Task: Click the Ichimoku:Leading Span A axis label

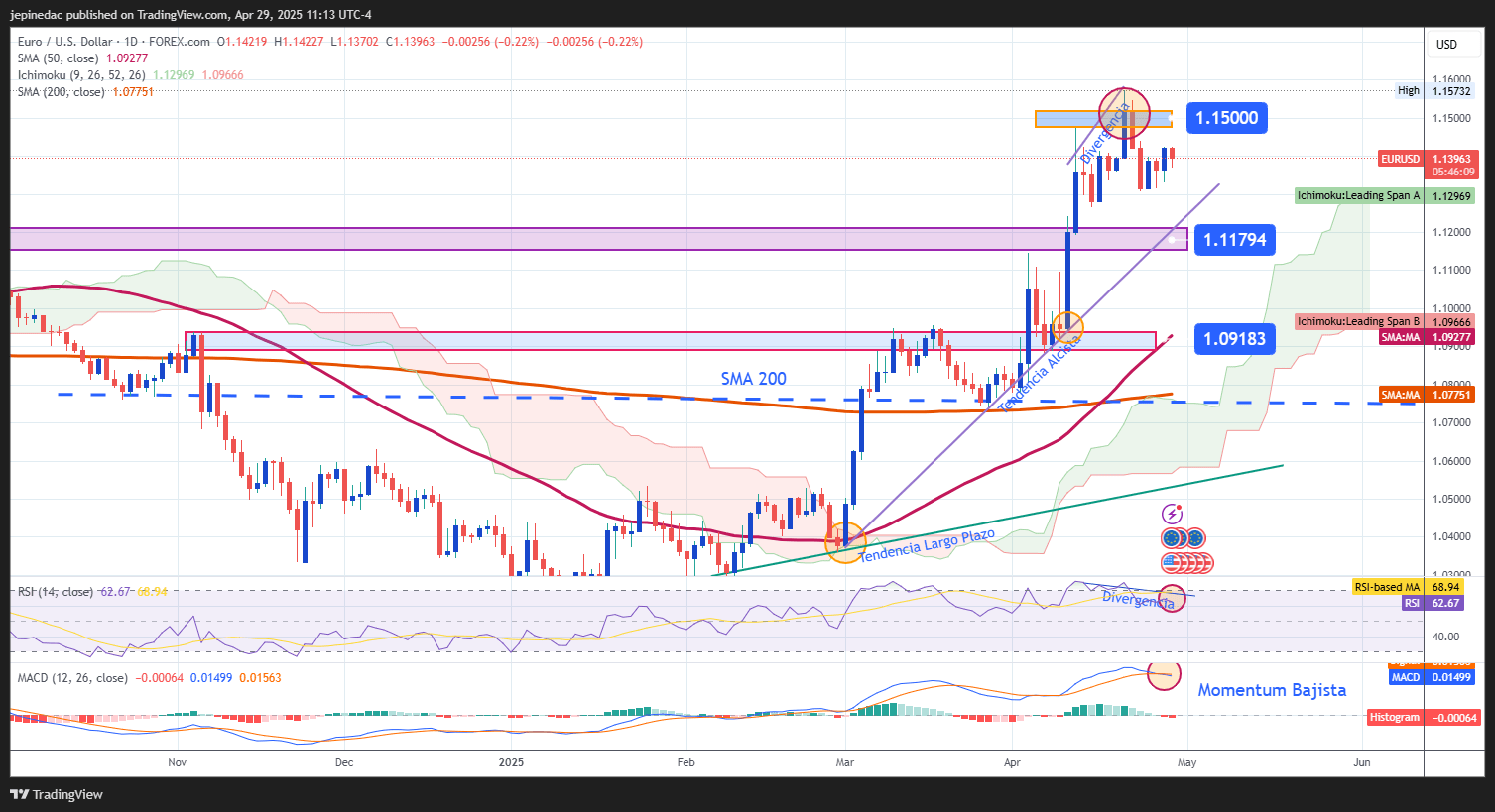Action: point(1385,196)
